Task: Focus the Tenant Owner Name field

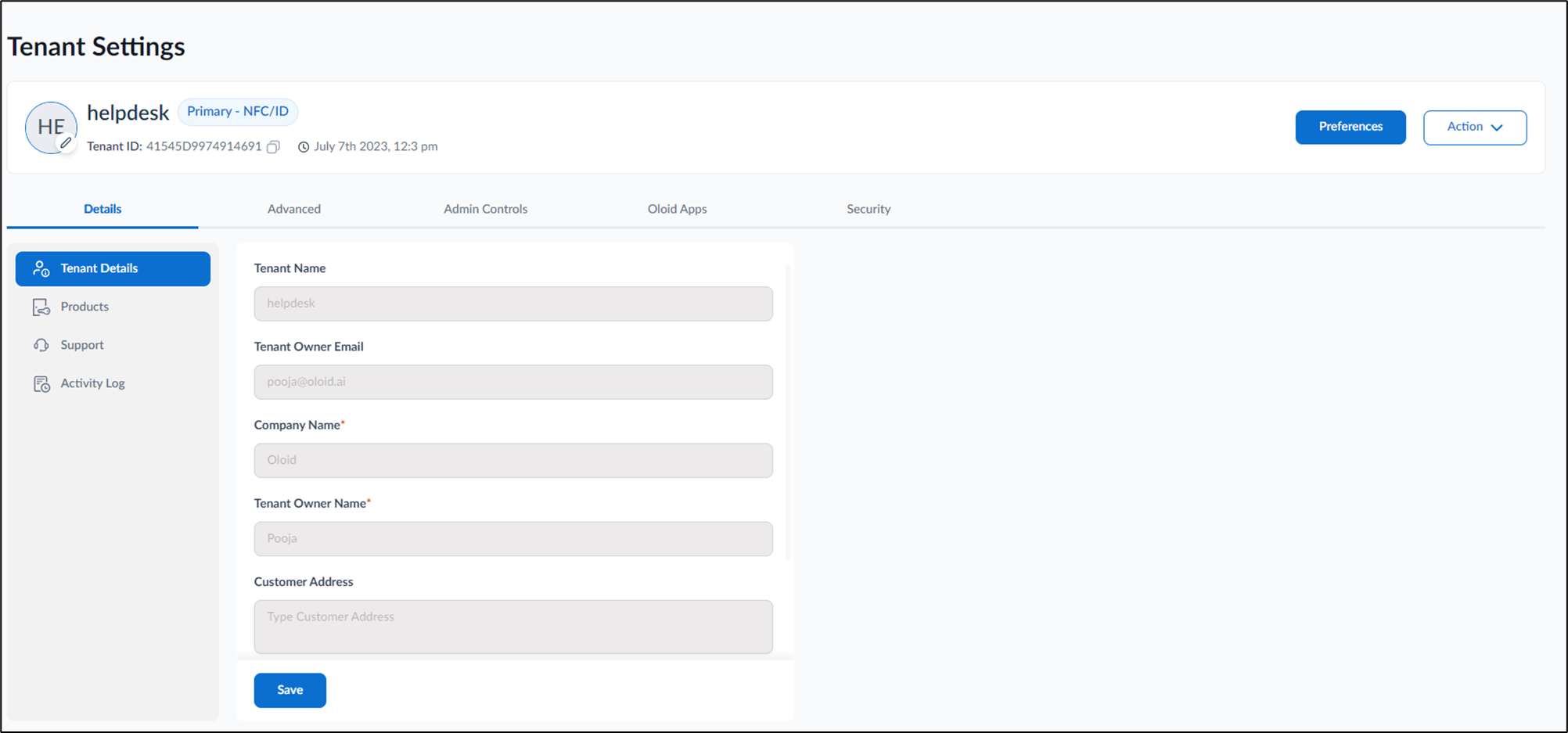Action: 513,538
